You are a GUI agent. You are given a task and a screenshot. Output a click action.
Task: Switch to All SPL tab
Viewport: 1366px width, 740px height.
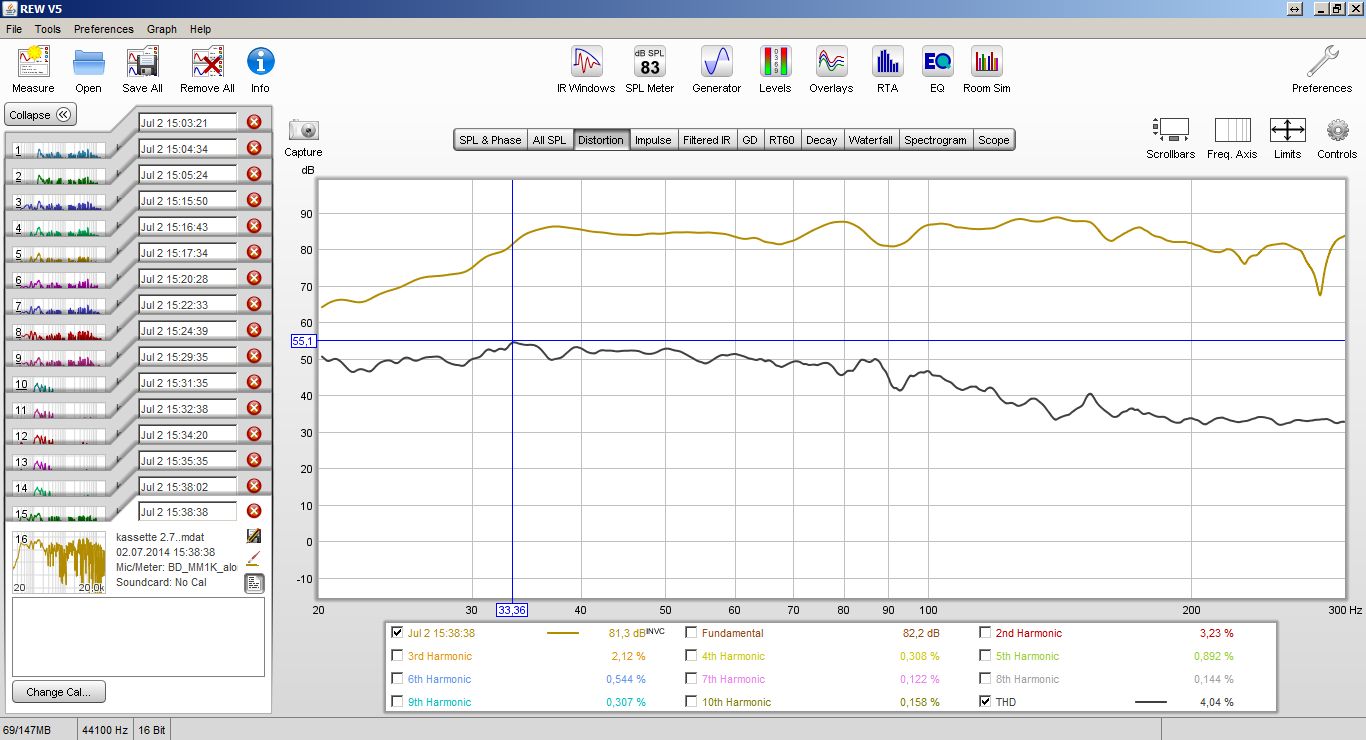(x=550, y=140)
